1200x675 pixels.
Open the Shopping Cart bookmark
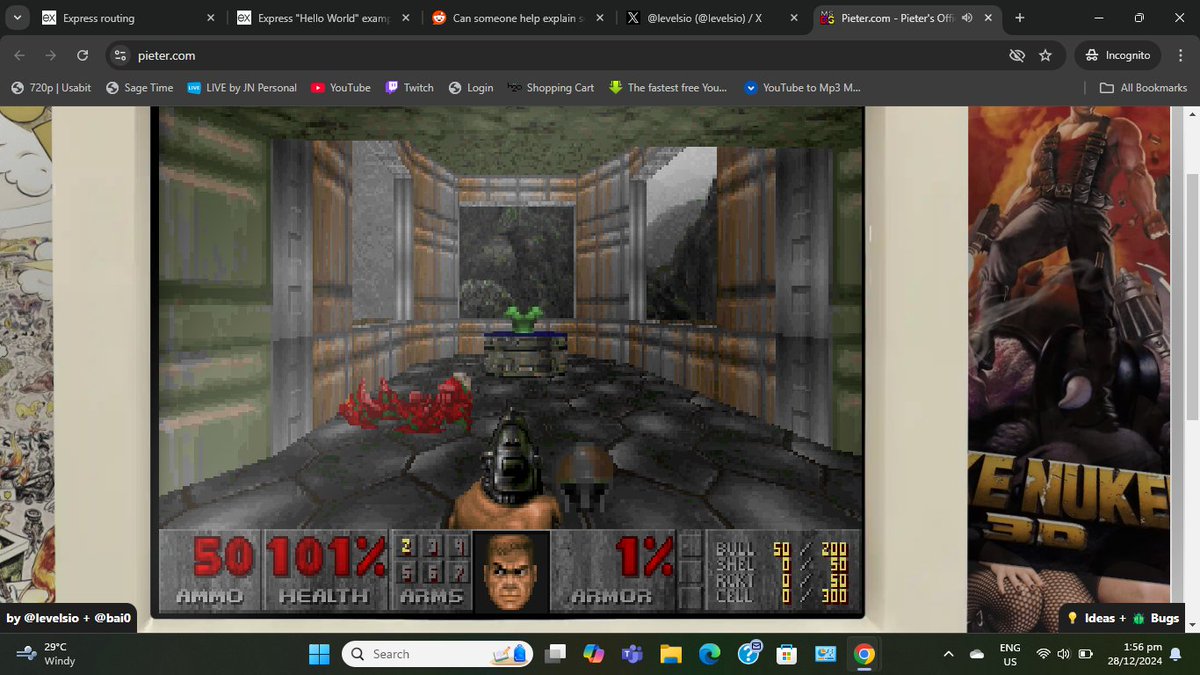(x=551, y=88)
